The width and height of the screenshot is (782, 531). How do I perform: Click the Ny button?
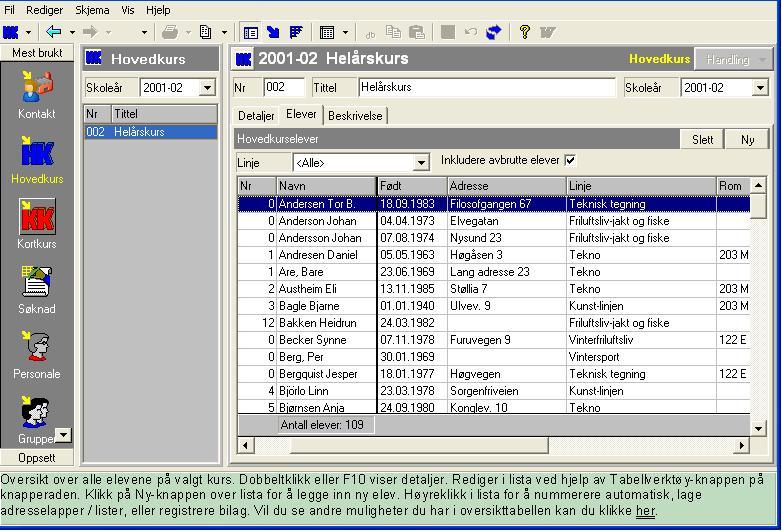pyautogui.click(x=747, y=140)
